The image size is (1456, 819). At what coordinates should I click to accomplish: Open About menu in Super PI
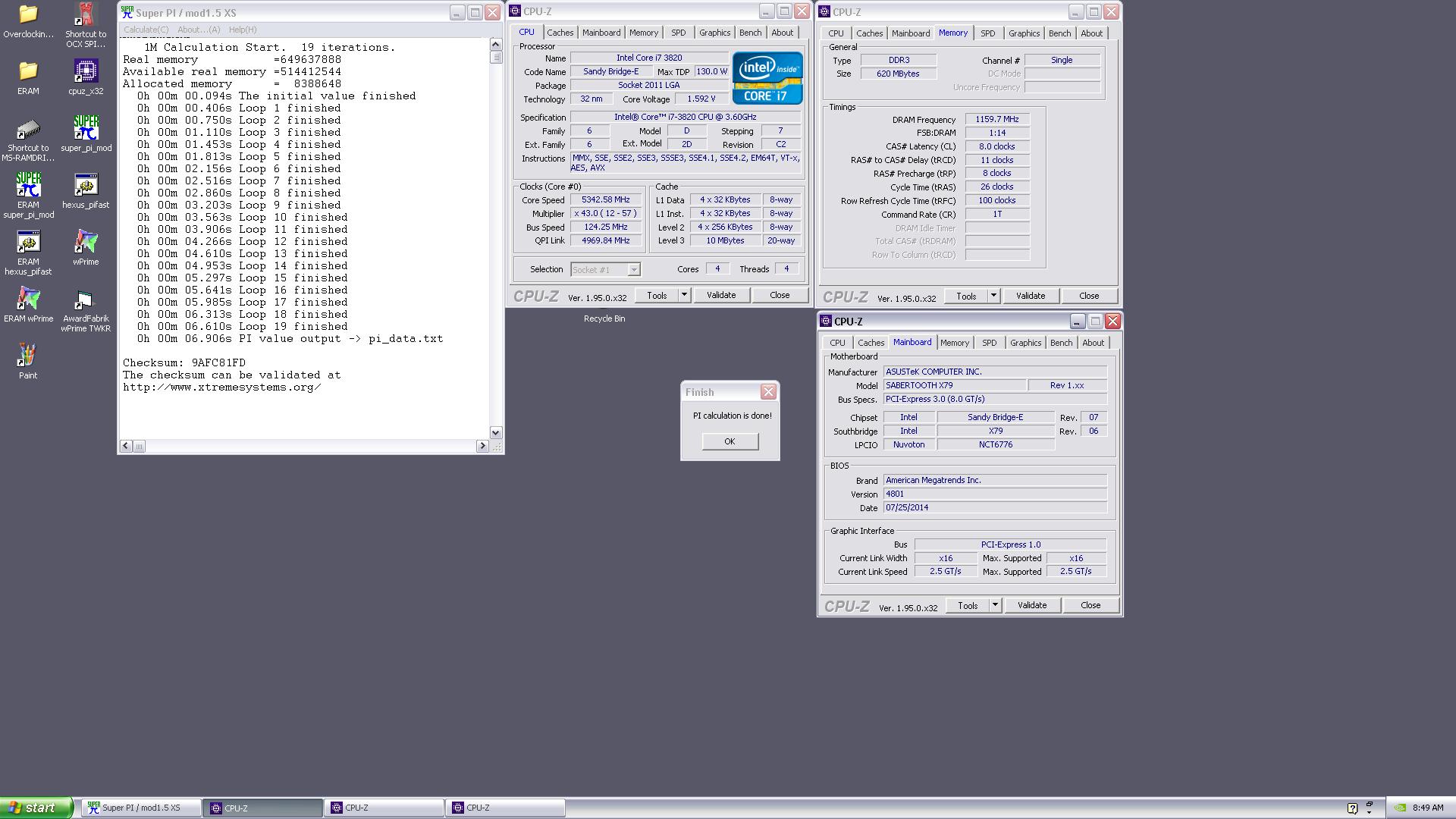[x=199, y=30]
